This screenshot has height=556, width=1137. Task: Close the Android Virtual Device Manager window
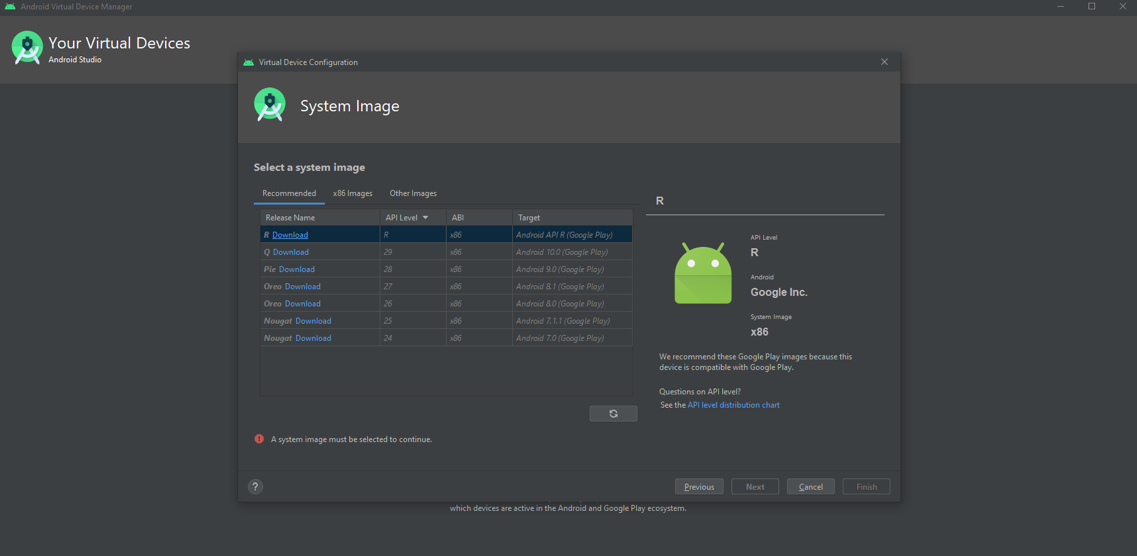coord(1122,7)
